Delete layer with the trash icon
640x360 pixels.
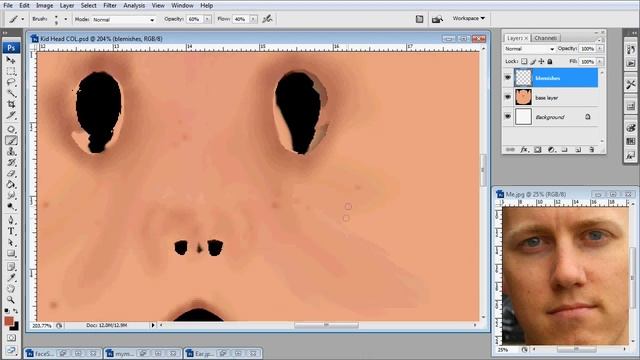pyautogui.click(x=591, y=150)
